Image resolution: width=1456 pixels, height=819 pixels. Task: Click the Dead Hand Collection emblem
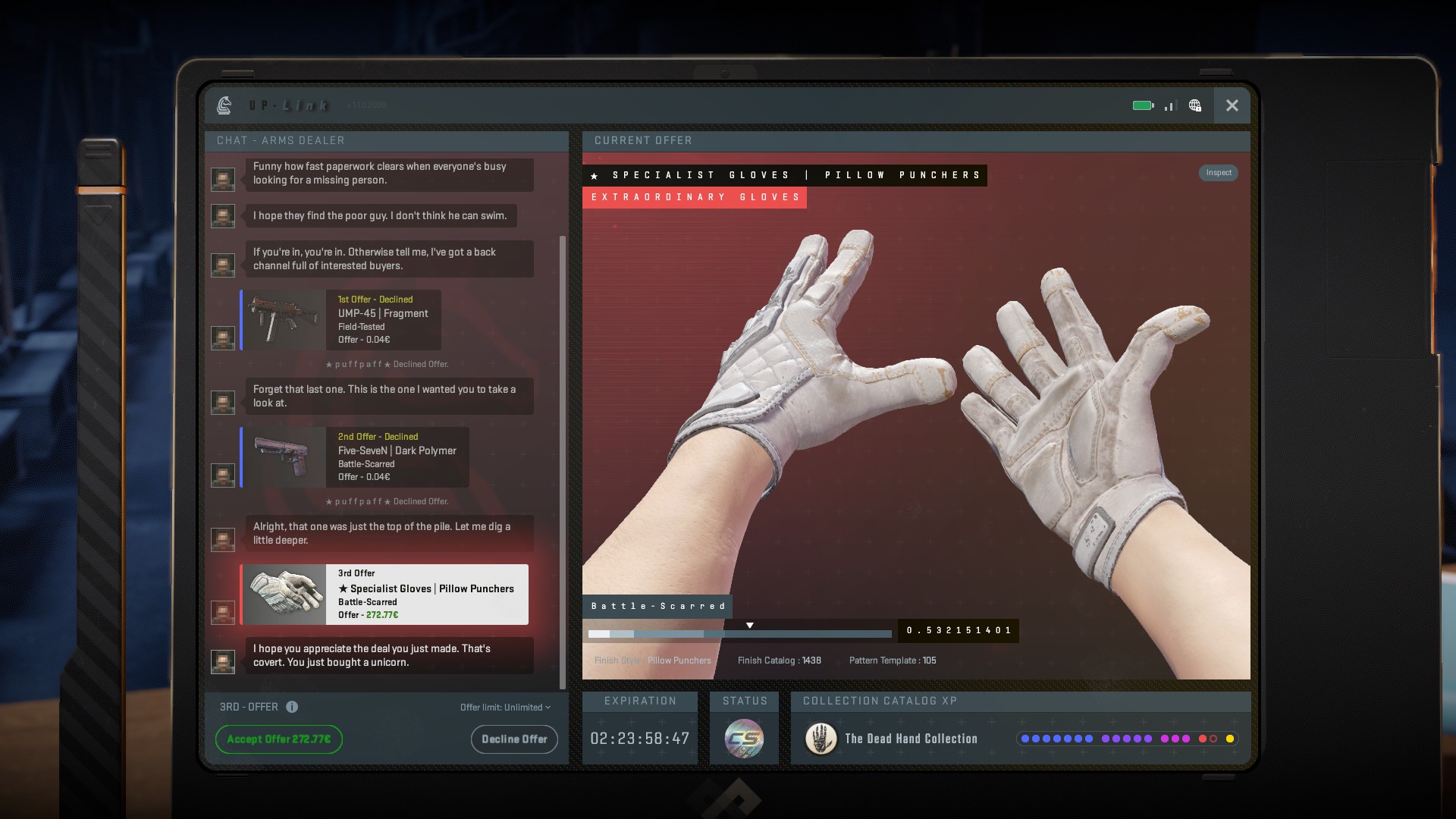pos(821,739)
